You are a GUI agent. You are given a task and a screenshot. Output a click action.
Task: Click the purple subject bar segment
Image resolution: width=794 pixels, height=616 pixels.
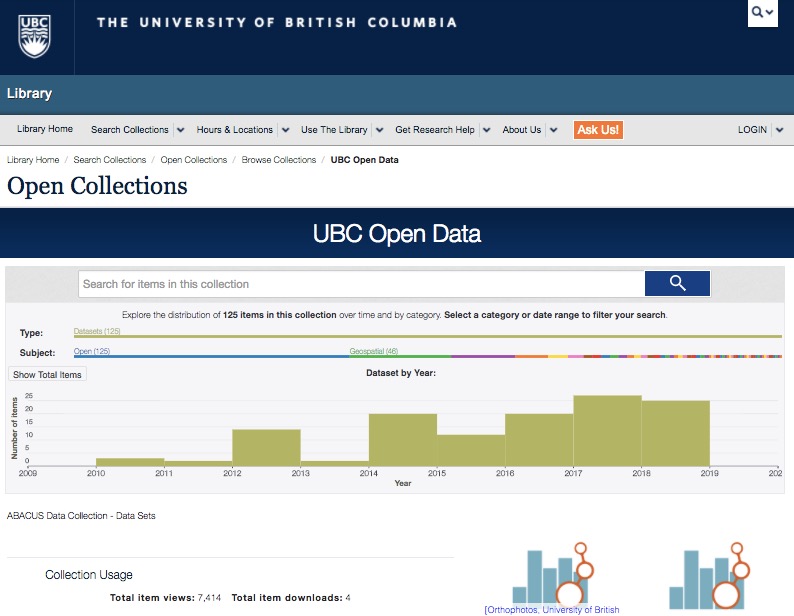[x=483, y=357]
